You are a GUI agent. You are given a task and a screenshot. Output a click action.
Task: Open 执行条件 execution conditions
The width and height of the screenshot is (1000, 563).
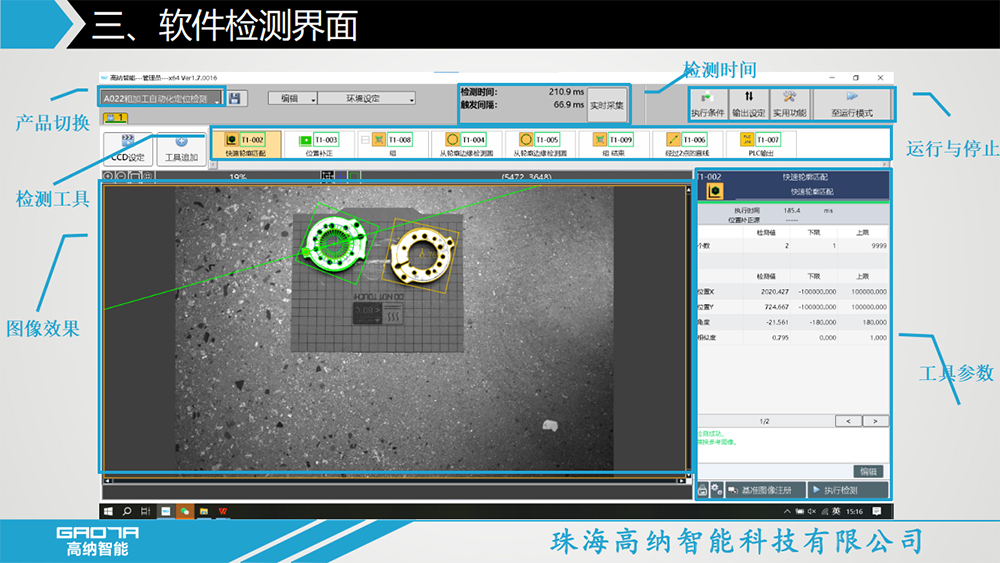pyautogui.click(x=707, y=104)
